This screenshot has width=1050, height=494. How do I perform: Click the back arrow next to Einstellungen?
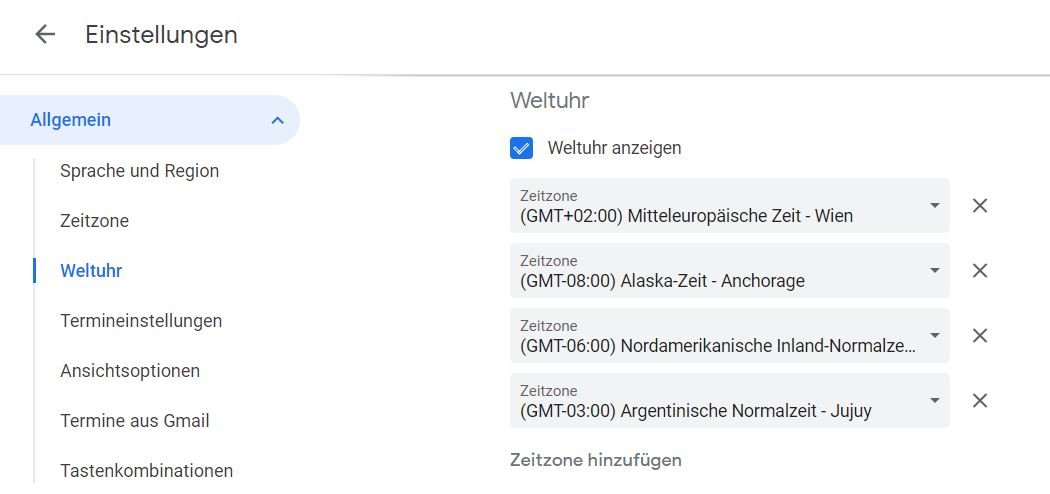point(45,34)
